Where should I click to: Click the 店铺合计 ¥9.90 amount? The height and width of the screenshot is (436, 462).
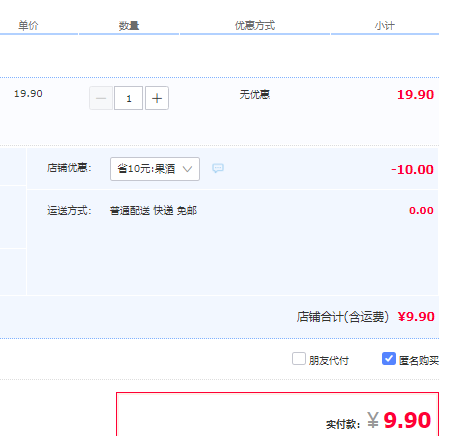[x=416, y=317]
